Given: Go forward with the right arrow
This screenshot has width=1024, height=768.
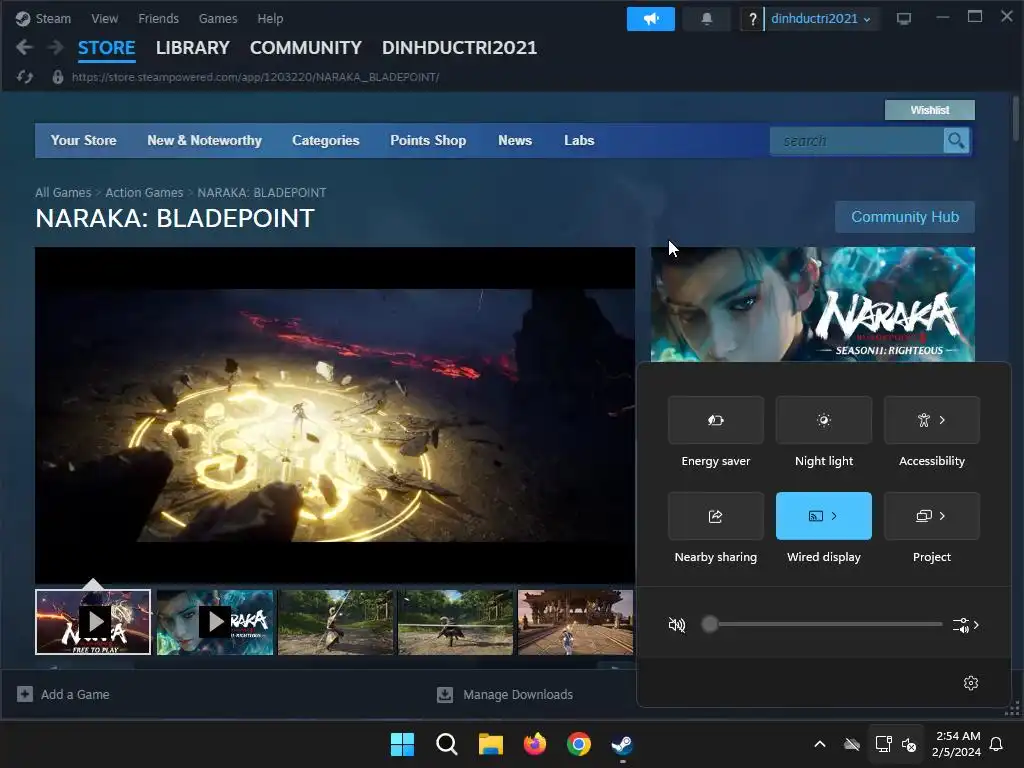Looking at the screenshot, I should (x=56, y=47).
